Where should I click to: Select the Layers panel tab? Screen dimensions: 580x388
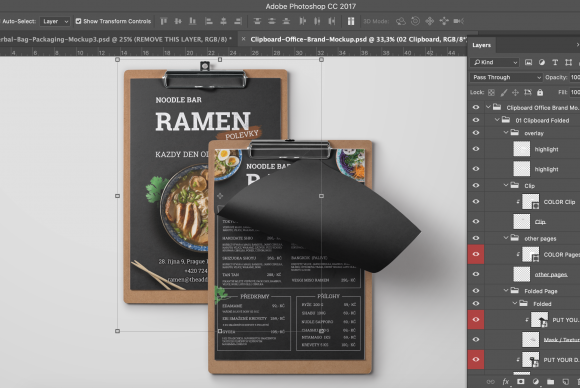tap(482, 45)
